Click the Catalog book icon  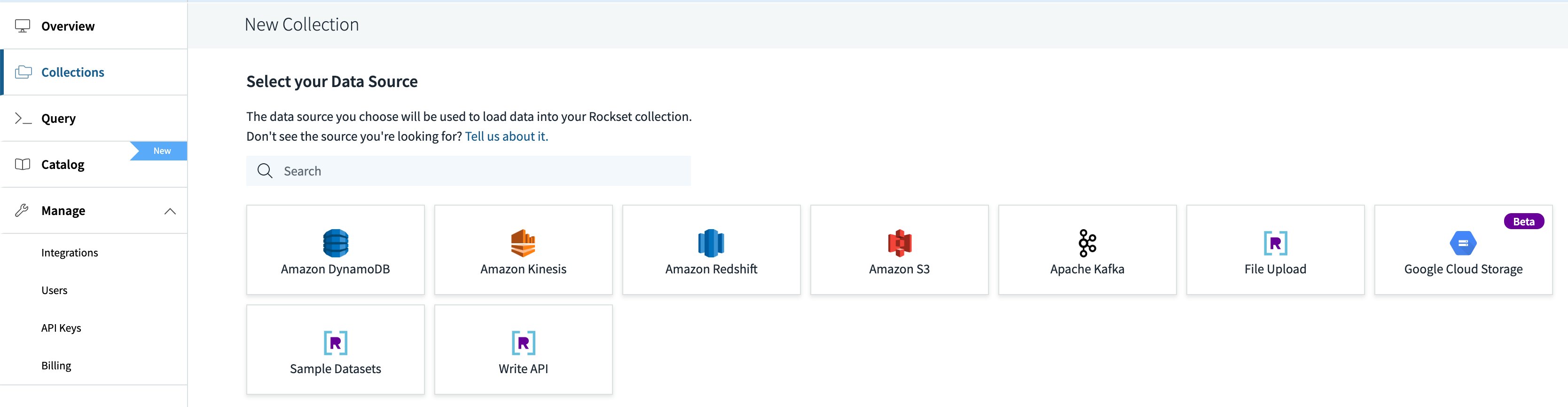tap(23, 165)
